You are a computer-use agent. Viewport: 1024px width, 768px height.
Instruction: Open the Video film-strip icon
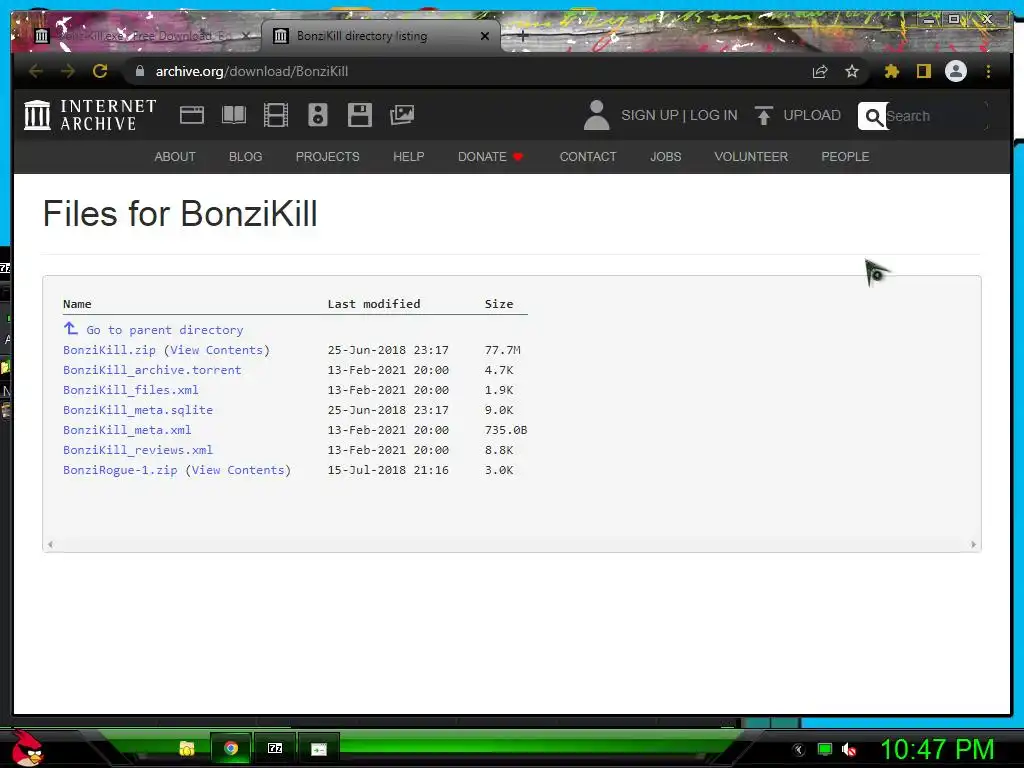coord(276,115)
